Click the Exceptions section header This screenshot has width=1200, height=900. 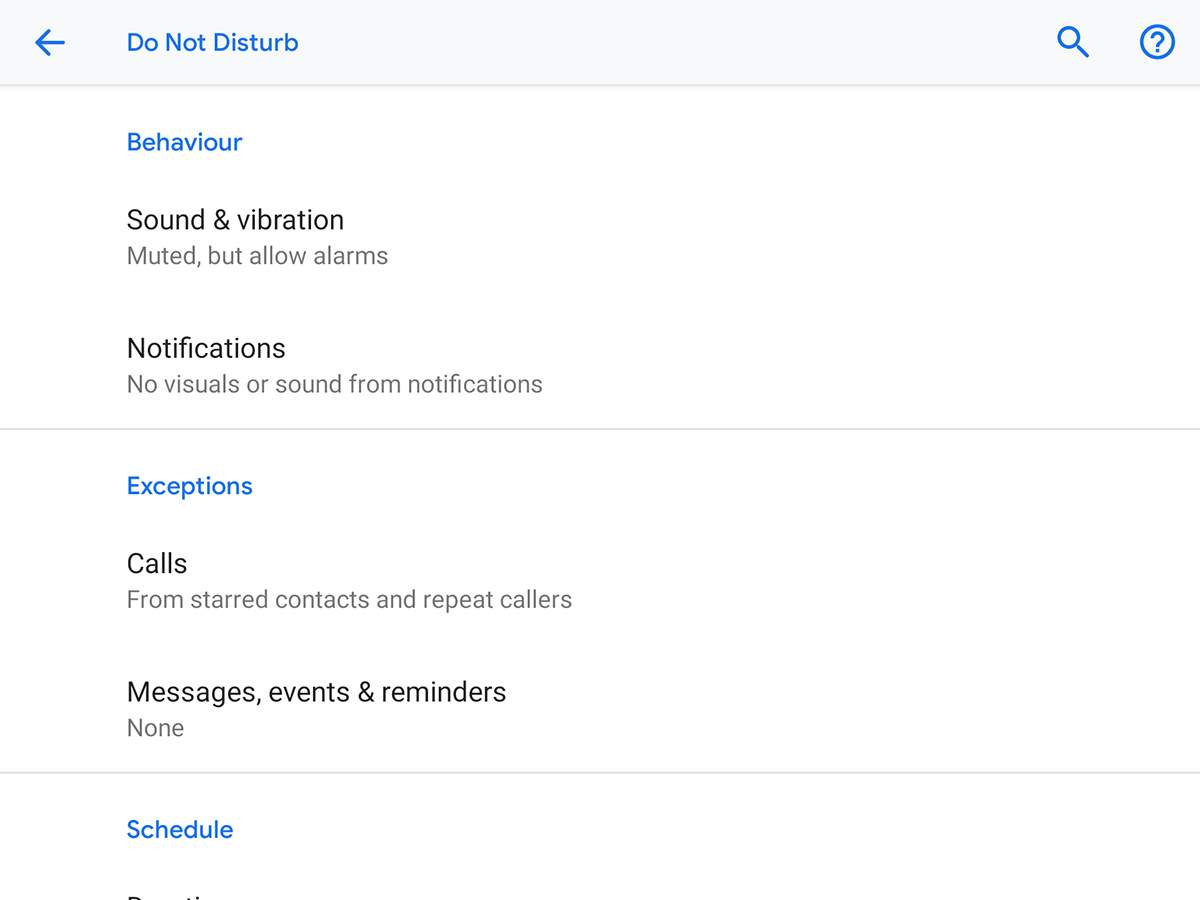[x=189, y=486]
